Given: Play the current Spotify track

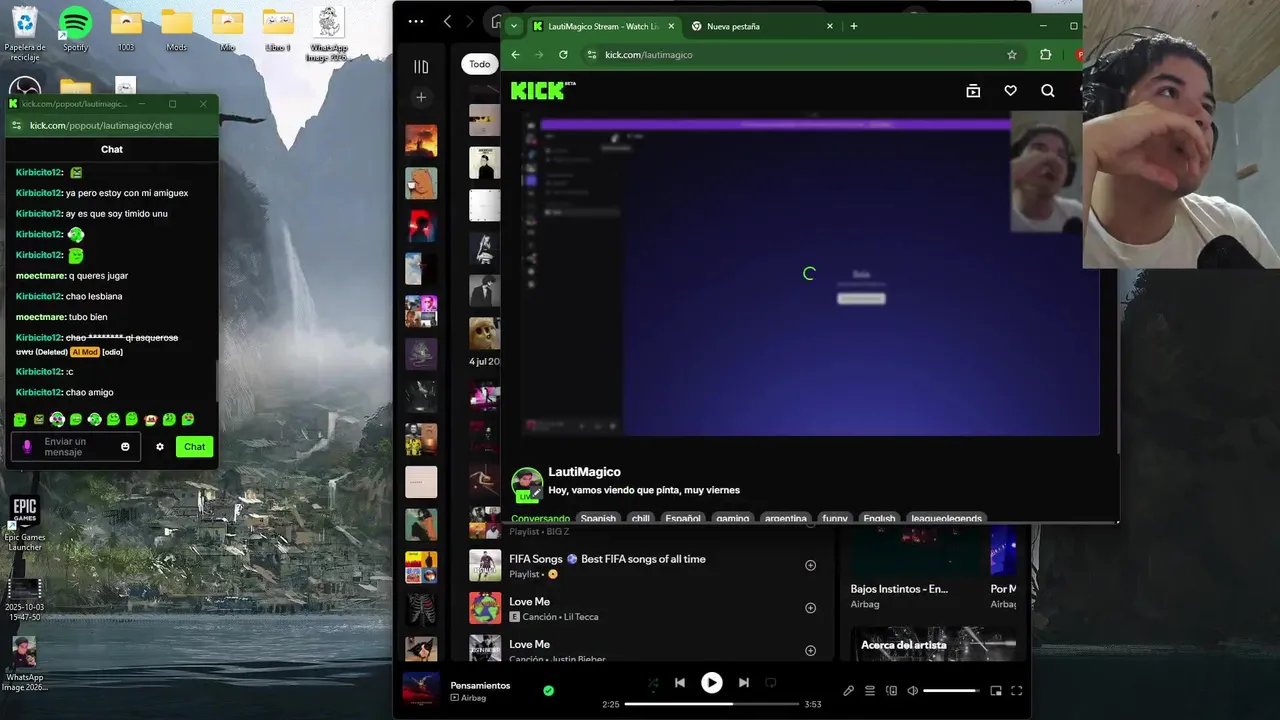Looking at the screenshot, I should tap(711, 683).
